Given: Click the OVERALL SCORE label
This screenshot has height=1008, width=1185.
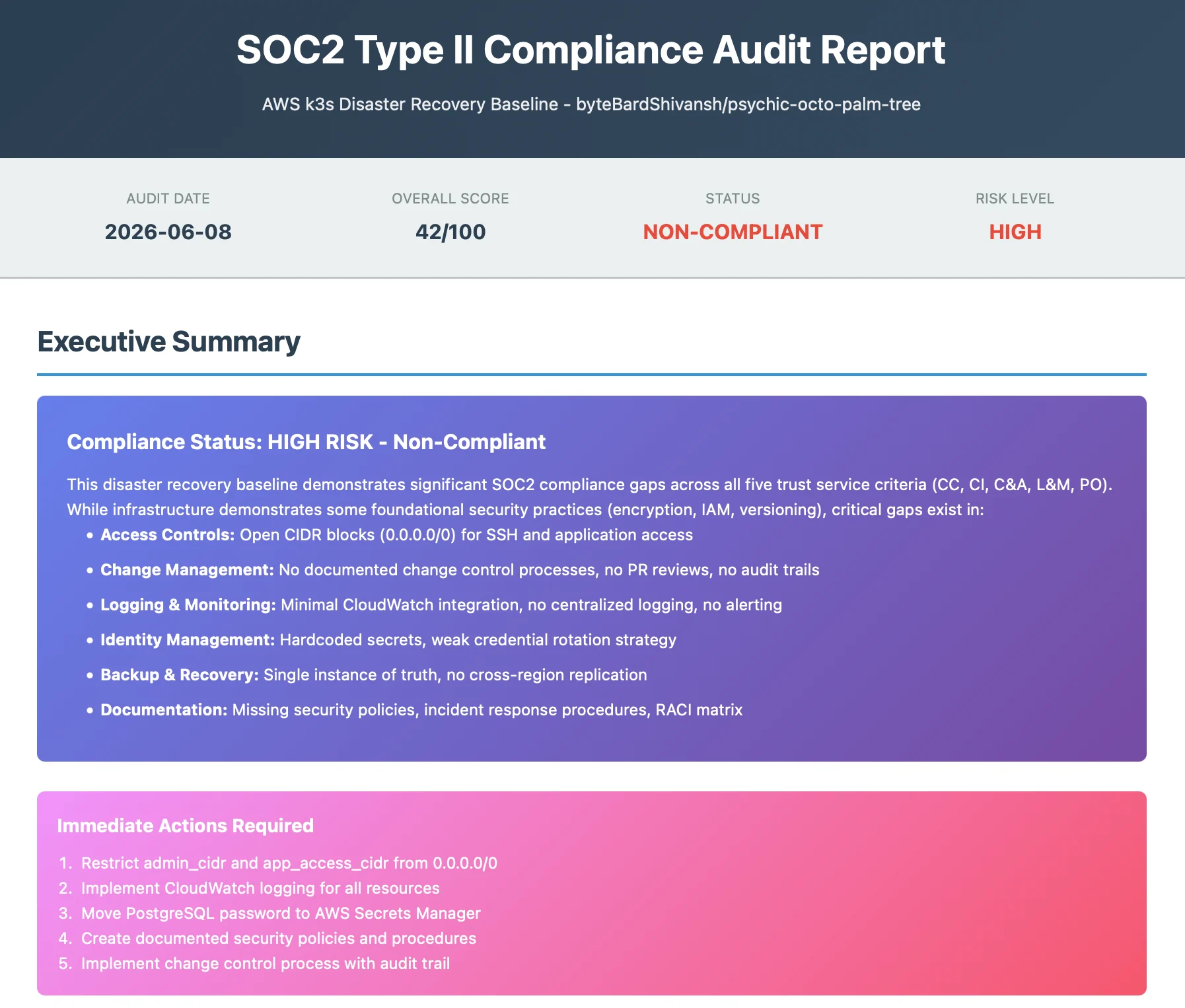Looking at the screenshot, I should point(450,198).
